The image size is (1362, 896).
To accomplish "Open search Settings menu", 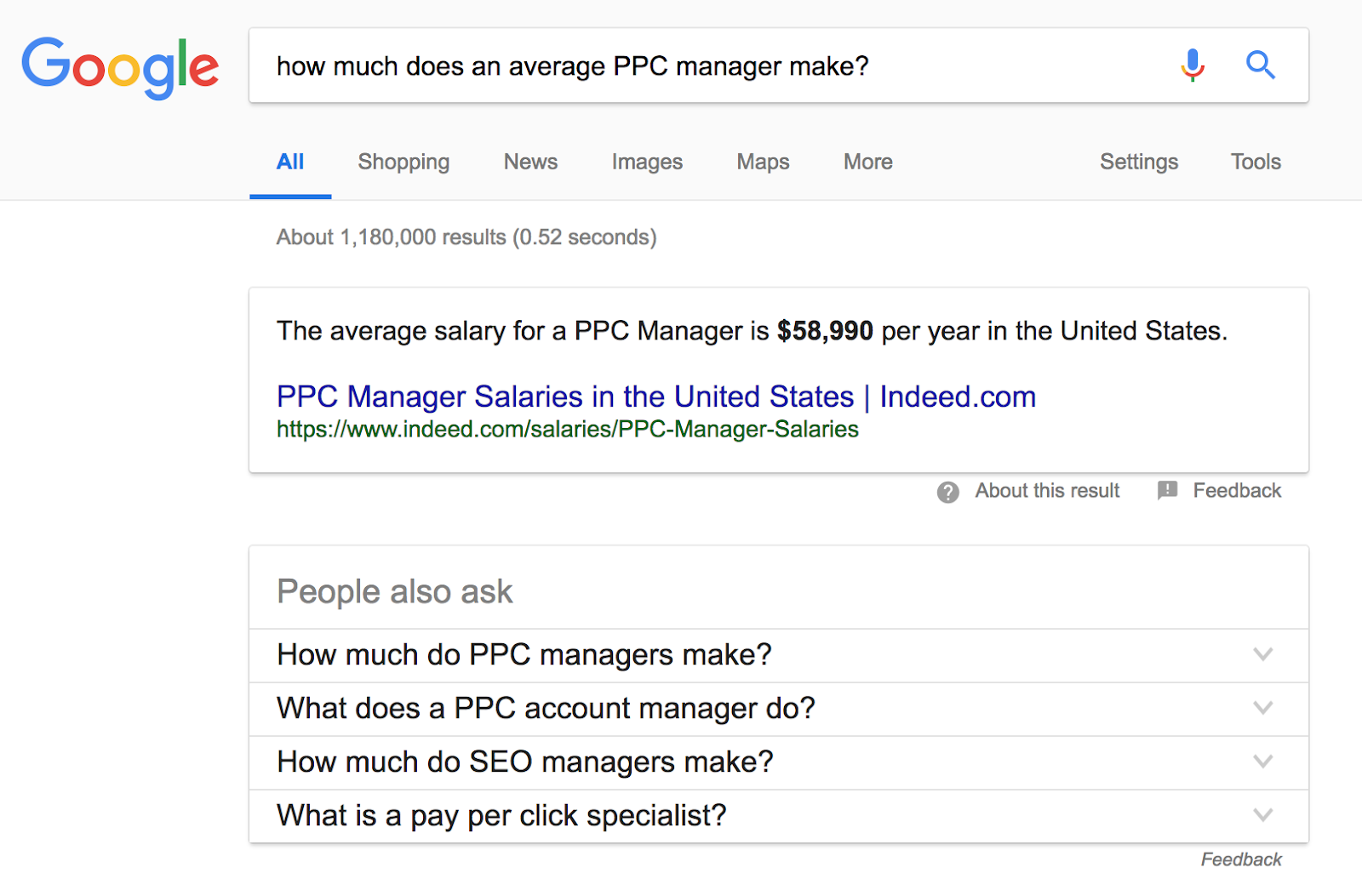I will pyautogui.click(x=1139, y=162).
